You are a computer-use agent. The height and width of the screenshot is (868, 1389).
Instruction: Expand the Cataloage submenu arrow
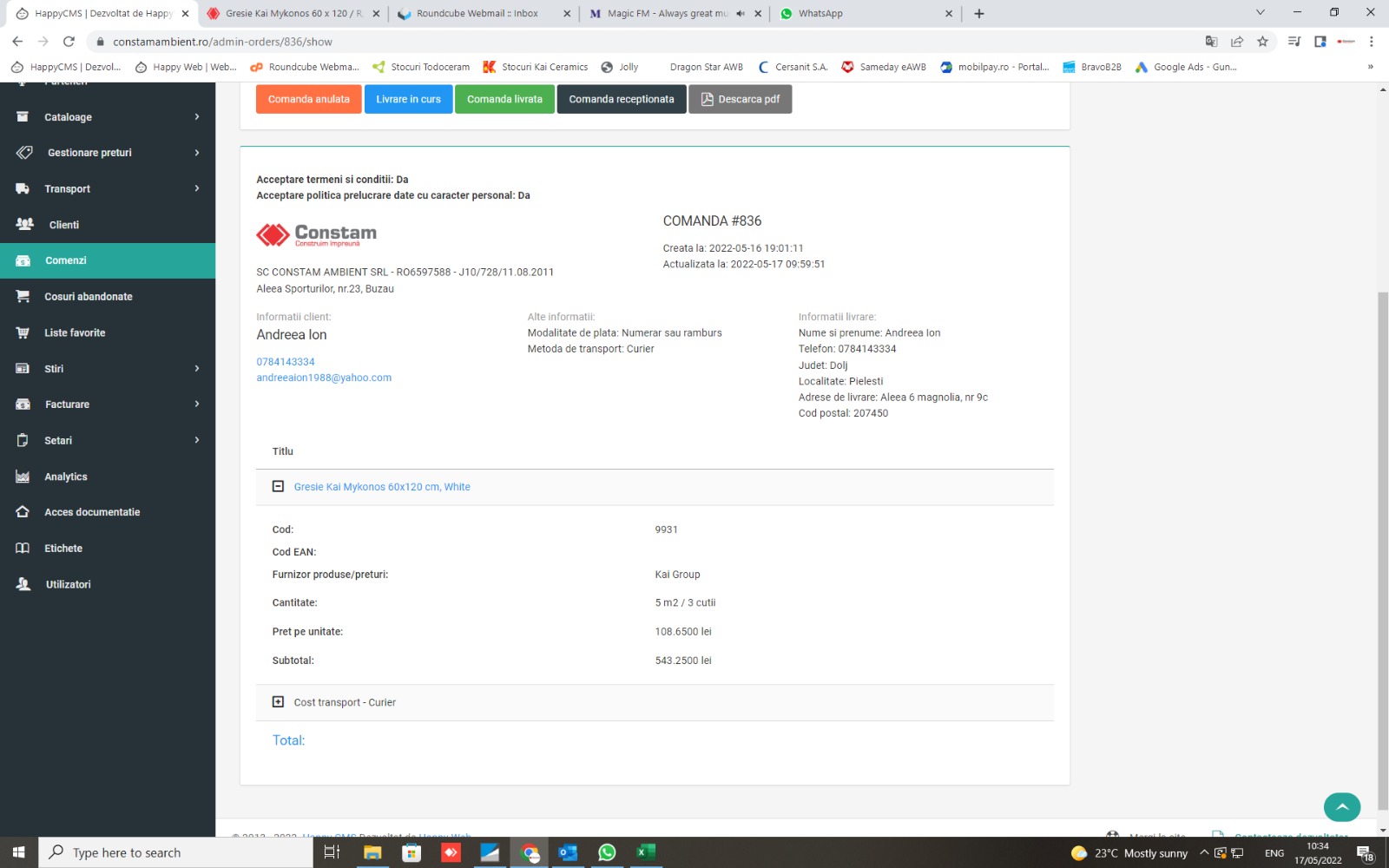pyautogui.click(x=197, y=117)
